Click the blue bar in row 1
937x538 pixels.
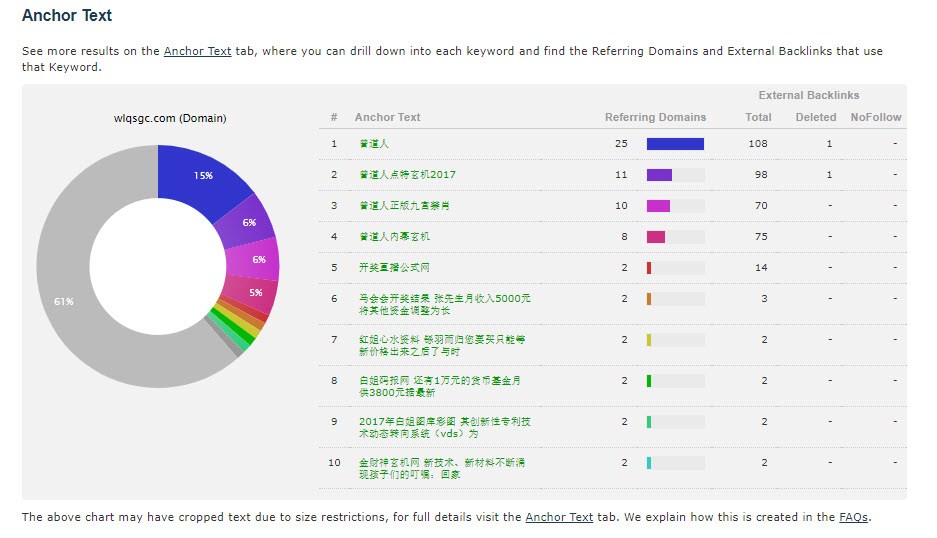[x=675, y=144]
